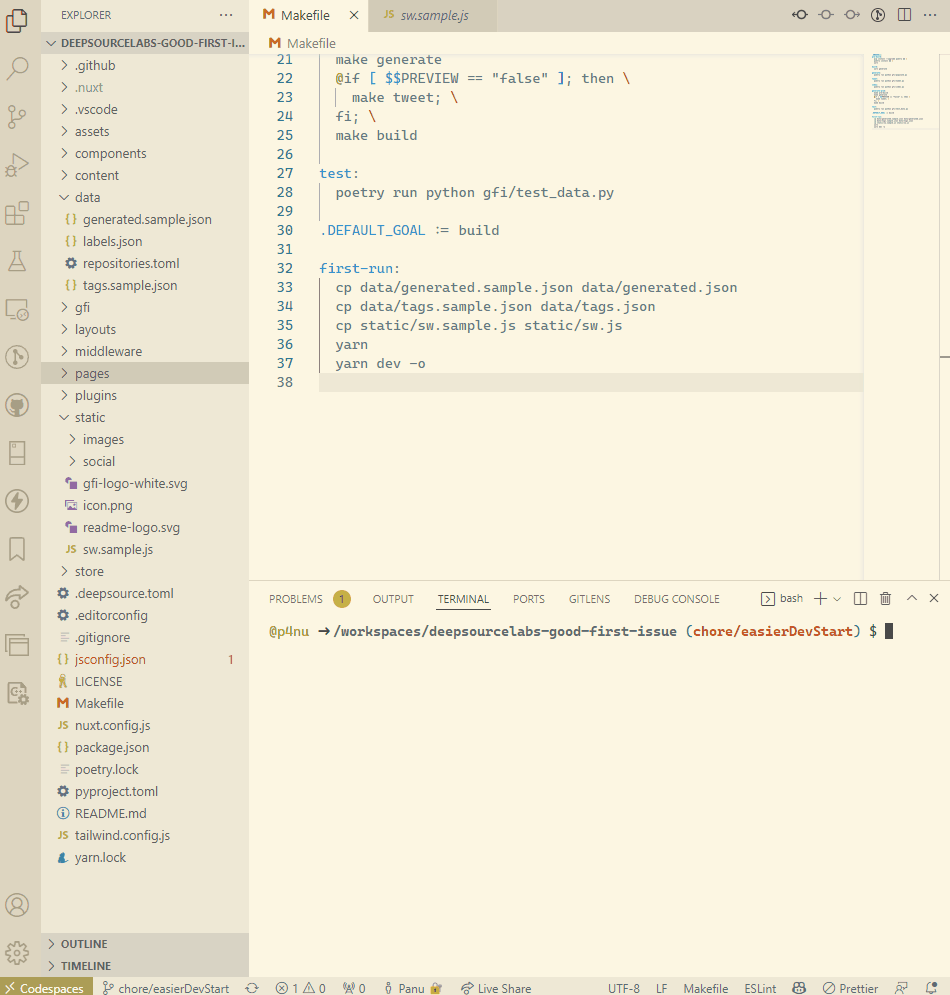Click errors and warnings count in status bar

coord(301,988)
